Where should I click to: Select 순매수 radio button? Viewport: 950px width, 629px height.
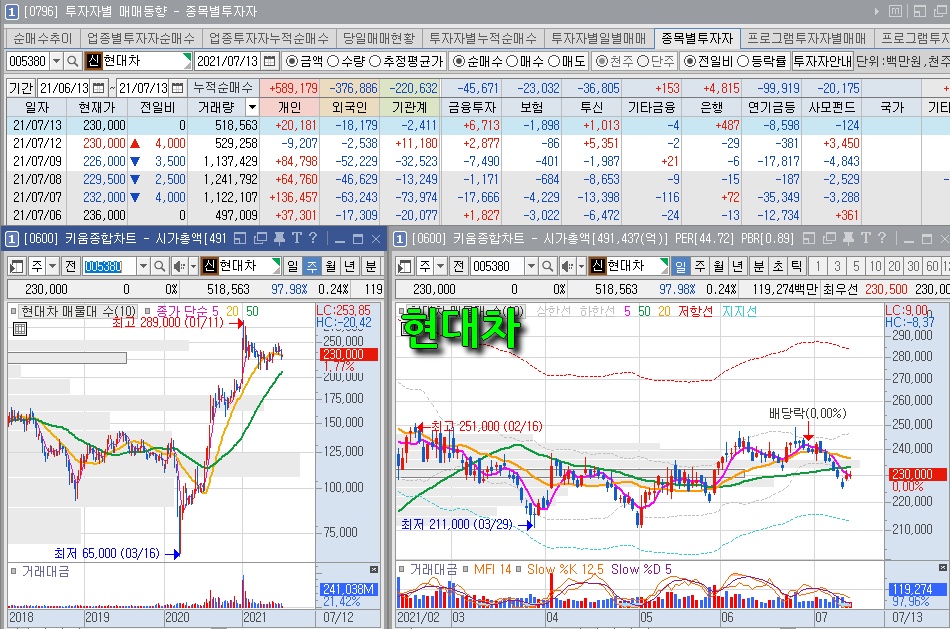click(x=459, y=61)
